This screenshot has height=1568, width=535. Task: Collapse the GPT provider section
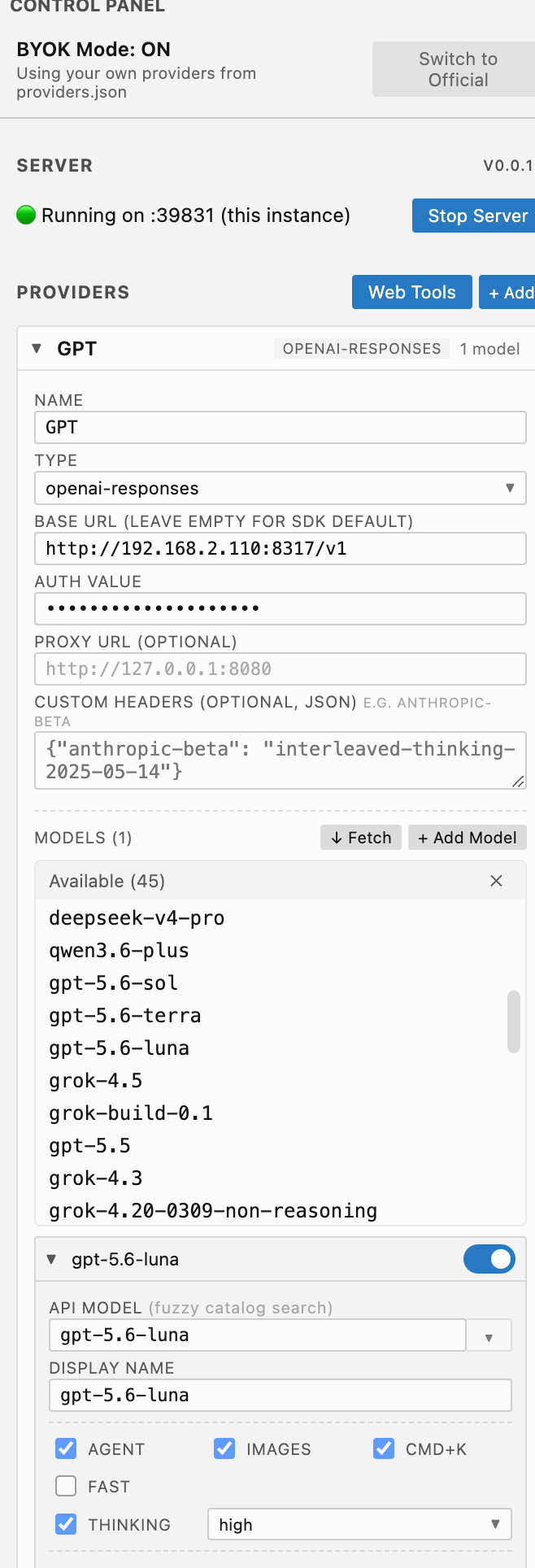click(36, 348)
